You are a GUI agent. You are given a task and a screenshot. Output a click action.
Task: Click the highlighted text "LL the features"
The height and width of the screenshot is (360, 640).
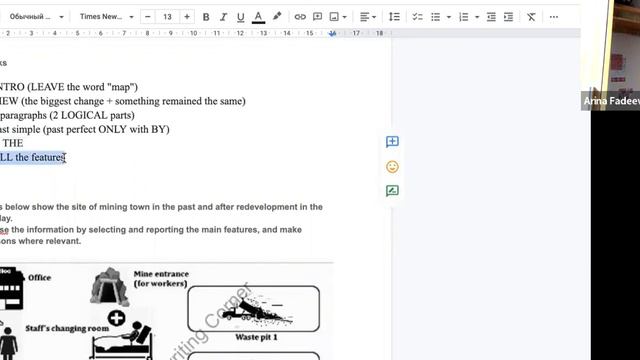click(32, 157)
